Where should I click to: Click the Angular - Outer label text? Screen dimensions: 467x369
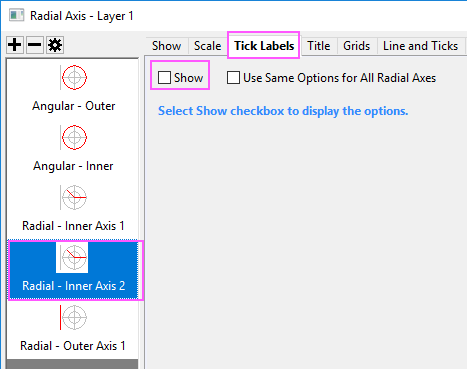[74, 106]
